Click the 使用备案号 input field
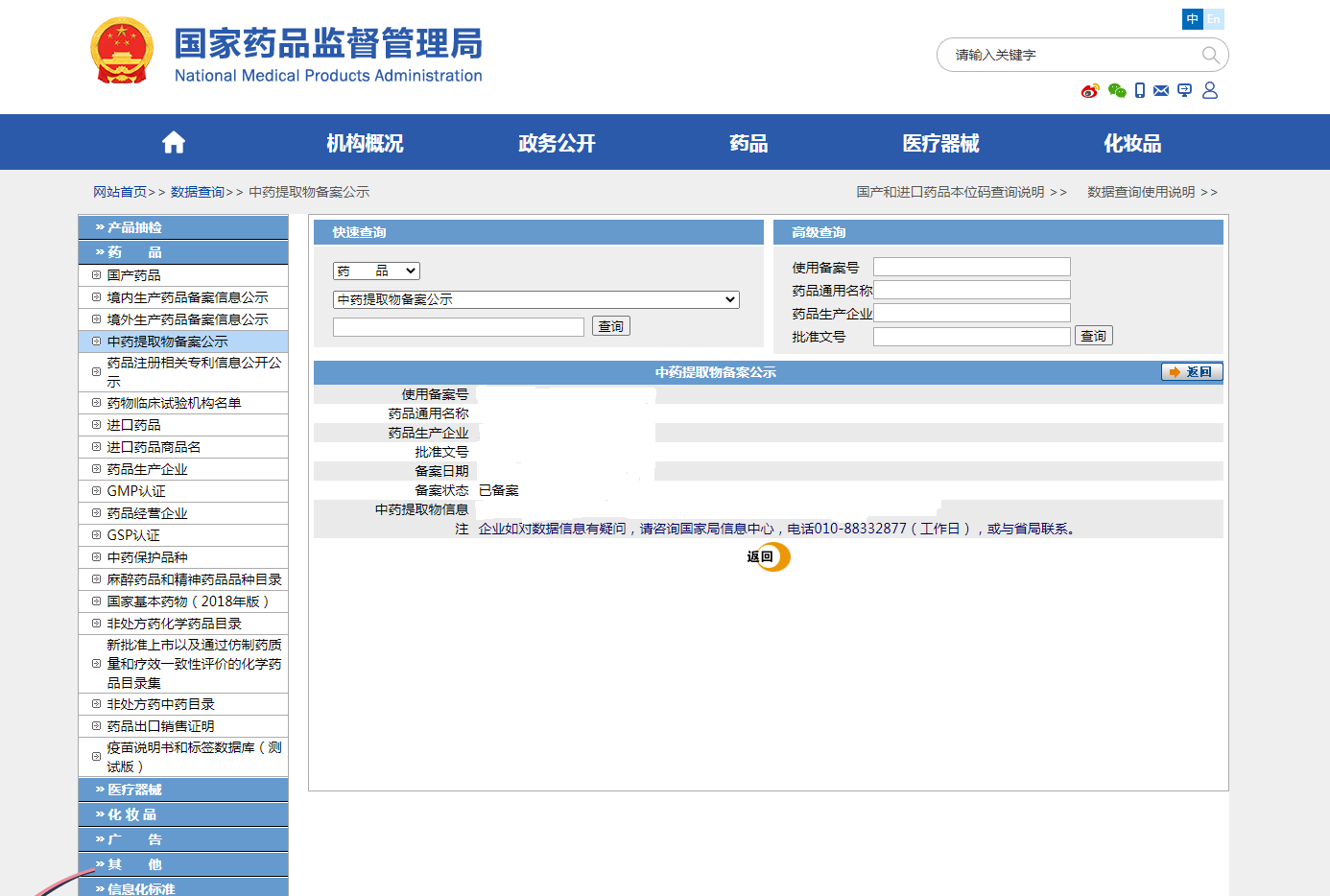The width and height of the screenshot is (1330, 896). [972, 267]
